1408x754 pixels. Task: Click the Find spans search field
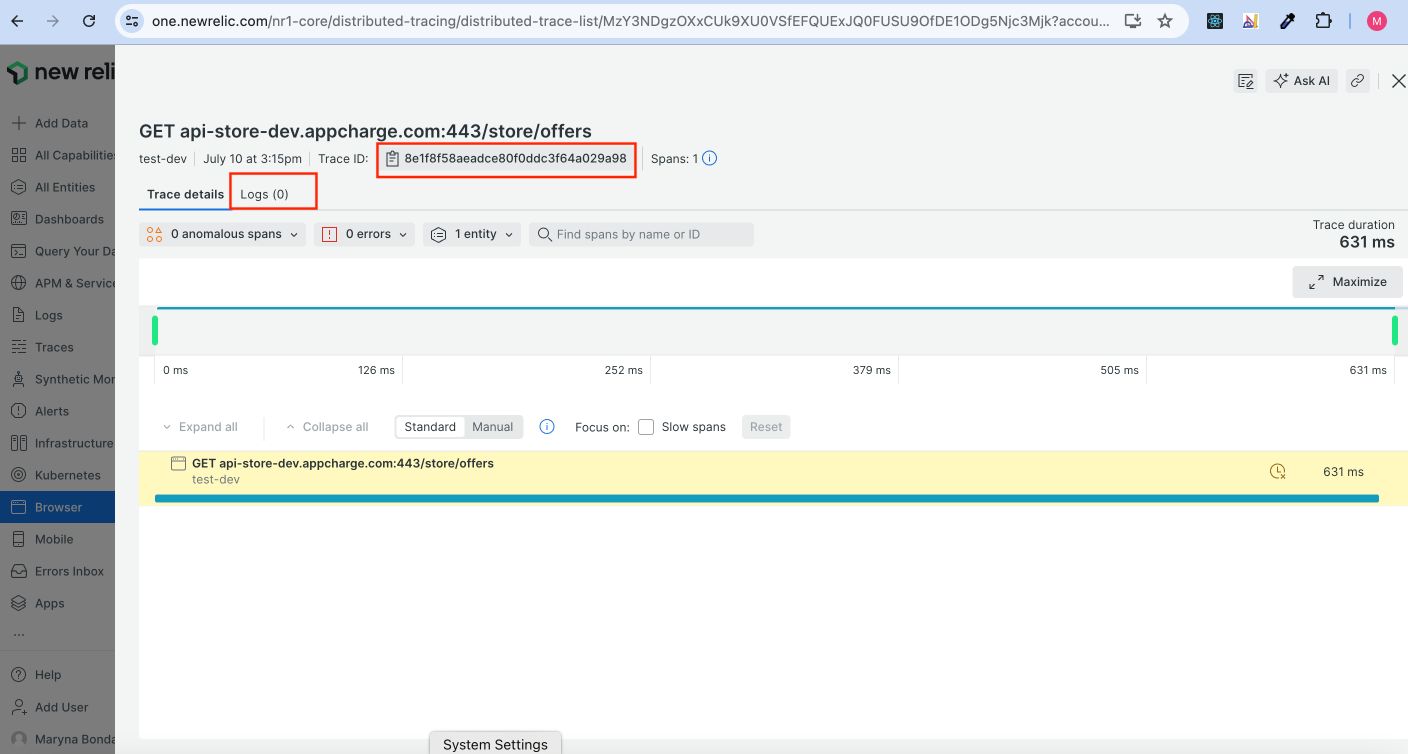tap(641, 234)
